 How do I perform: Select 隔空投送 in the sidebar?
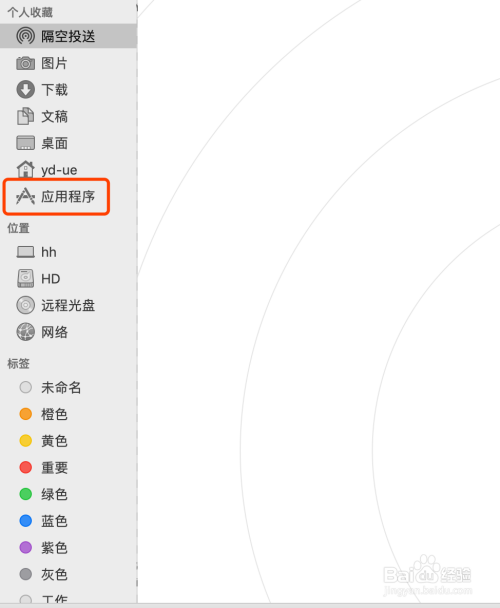coord(68,36)
